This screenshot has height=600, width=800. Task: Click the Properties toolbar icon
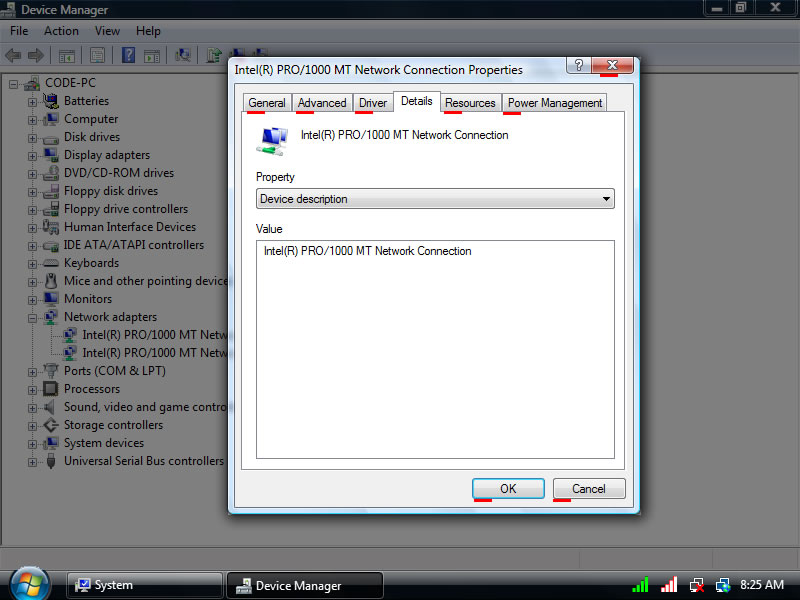click(x=98, y=55)
